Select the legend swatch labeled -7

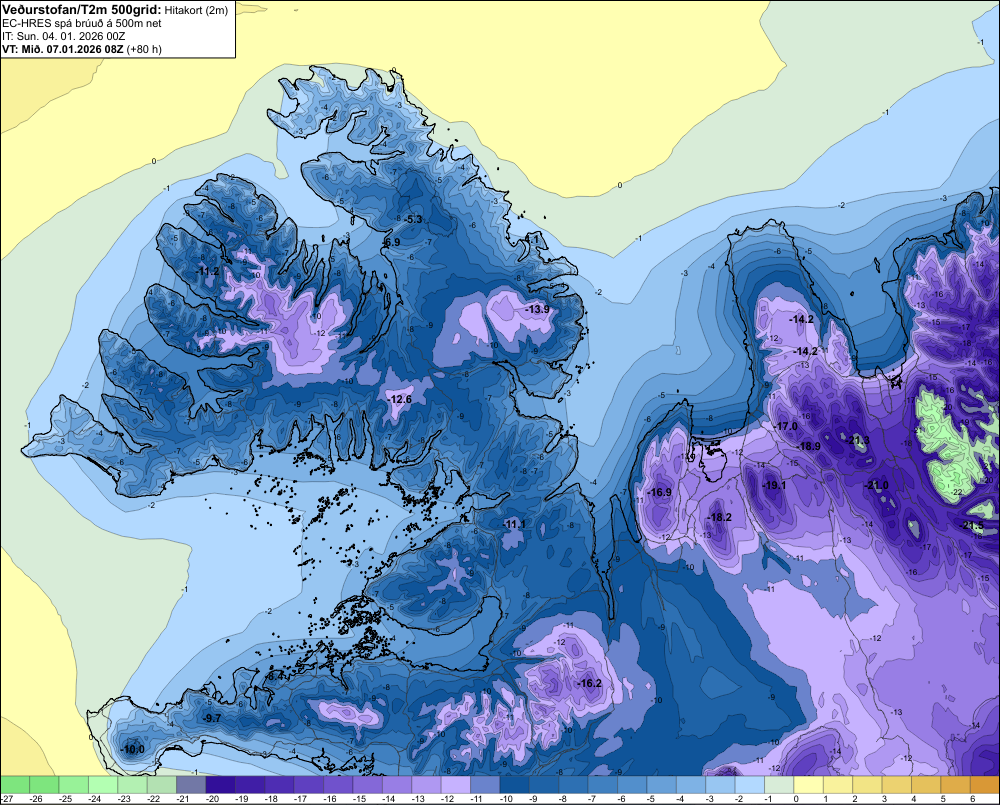click(602, 785)
